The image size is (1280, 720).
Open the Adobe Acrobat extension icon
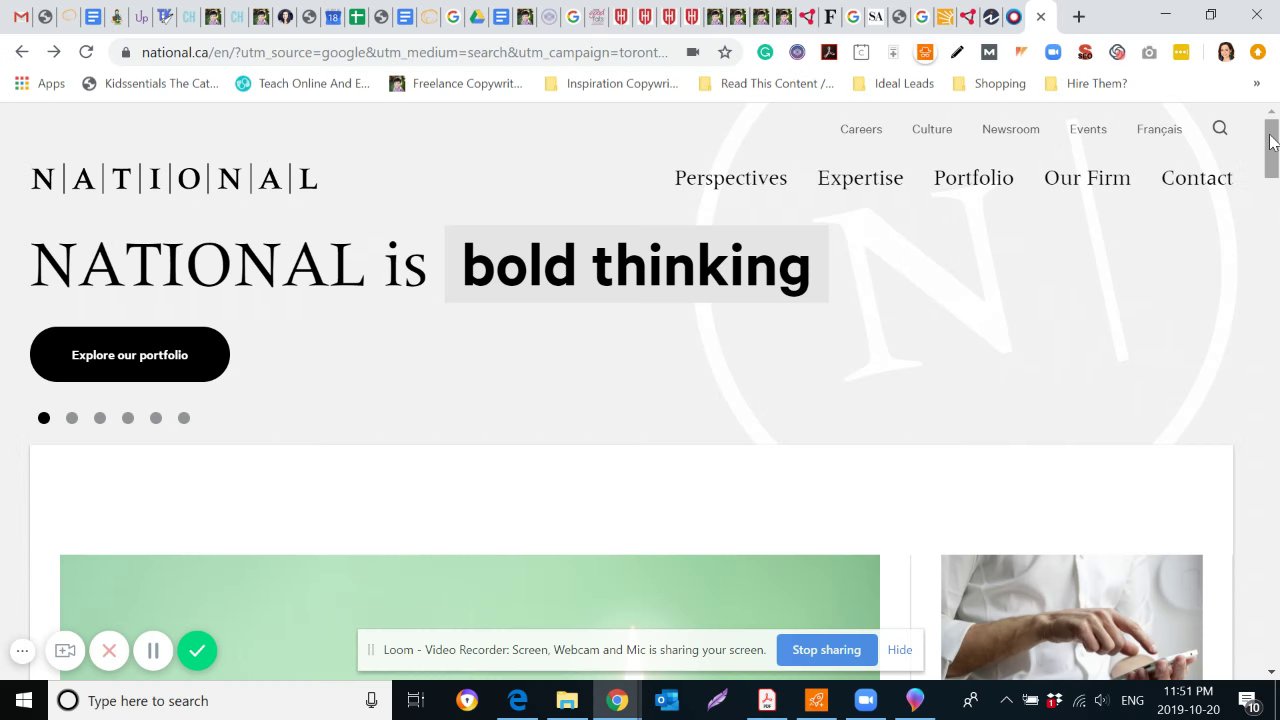click(x=829, y=52)
